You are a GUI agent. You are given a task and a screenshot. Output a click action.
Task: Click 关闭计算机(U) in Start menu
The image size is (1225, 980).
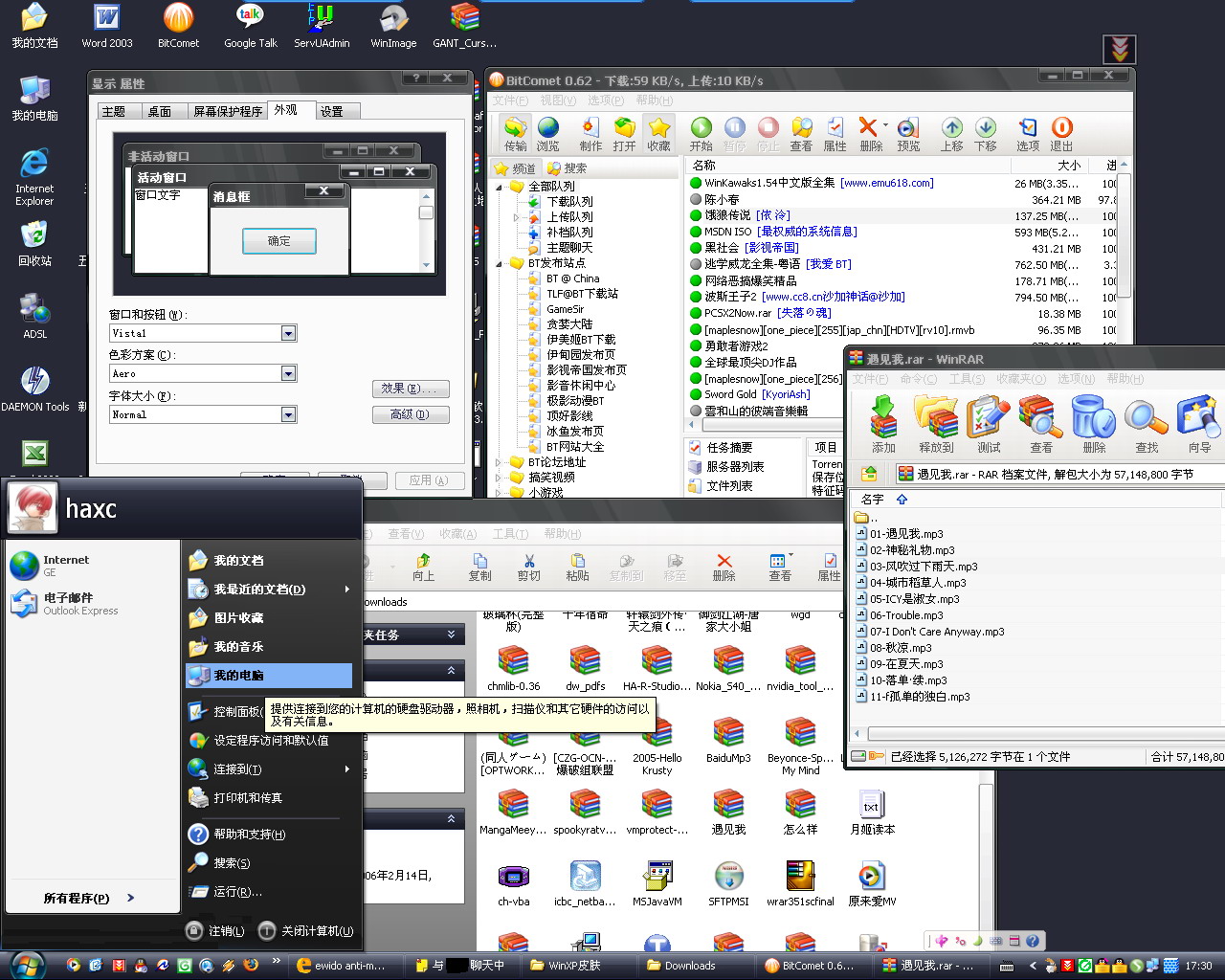306,930
